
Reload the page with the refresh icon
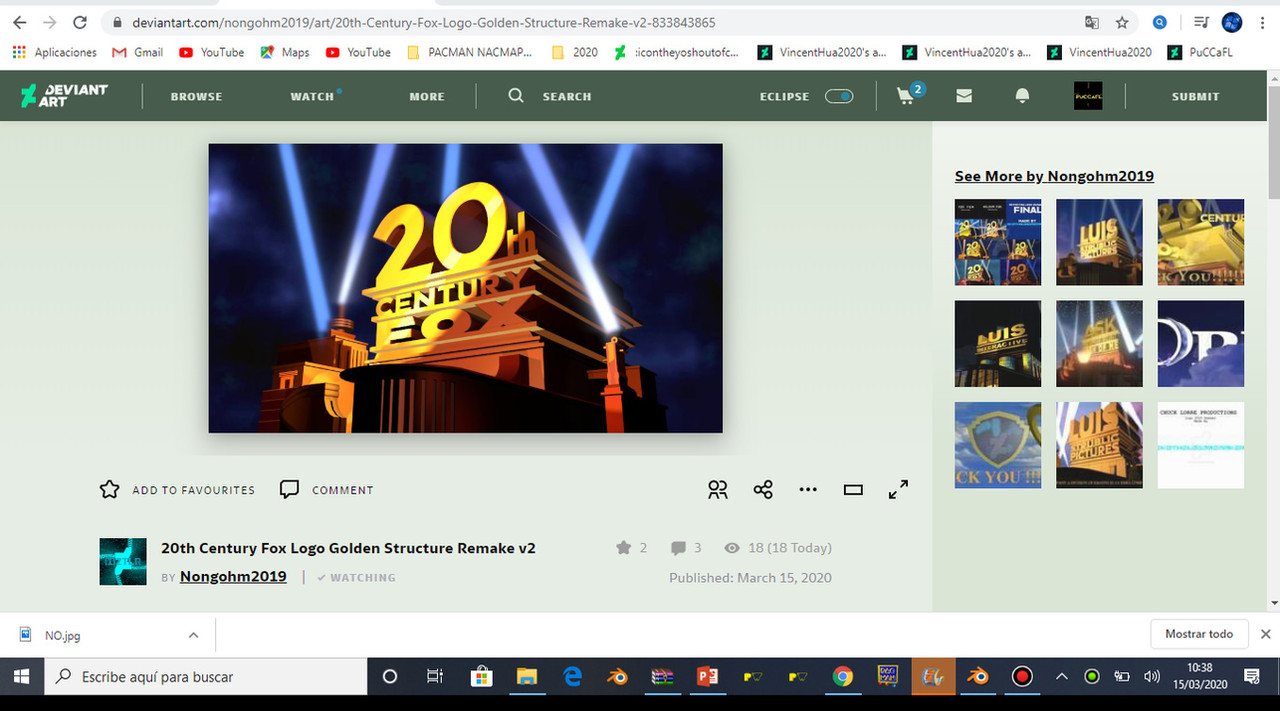(x=81, y=22)
